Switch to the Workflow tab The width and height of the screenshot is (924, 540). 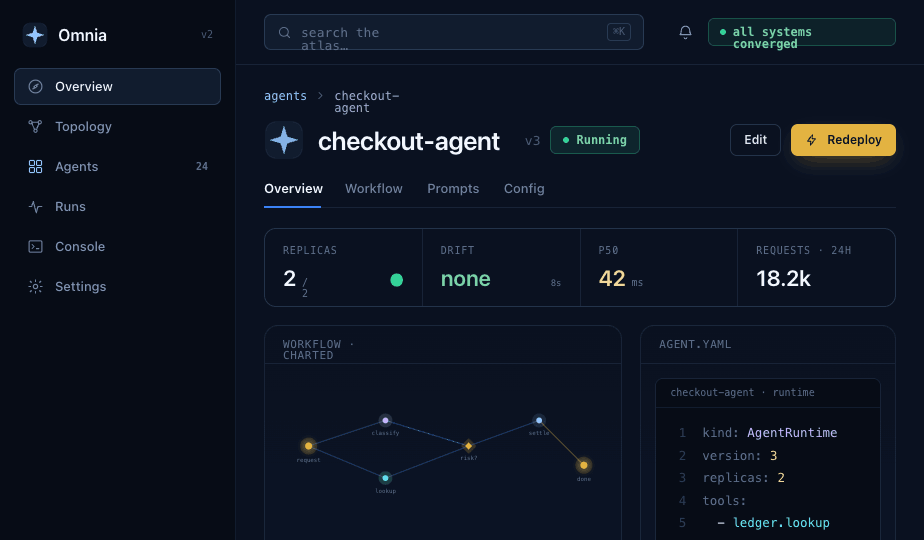click(374, 189)
